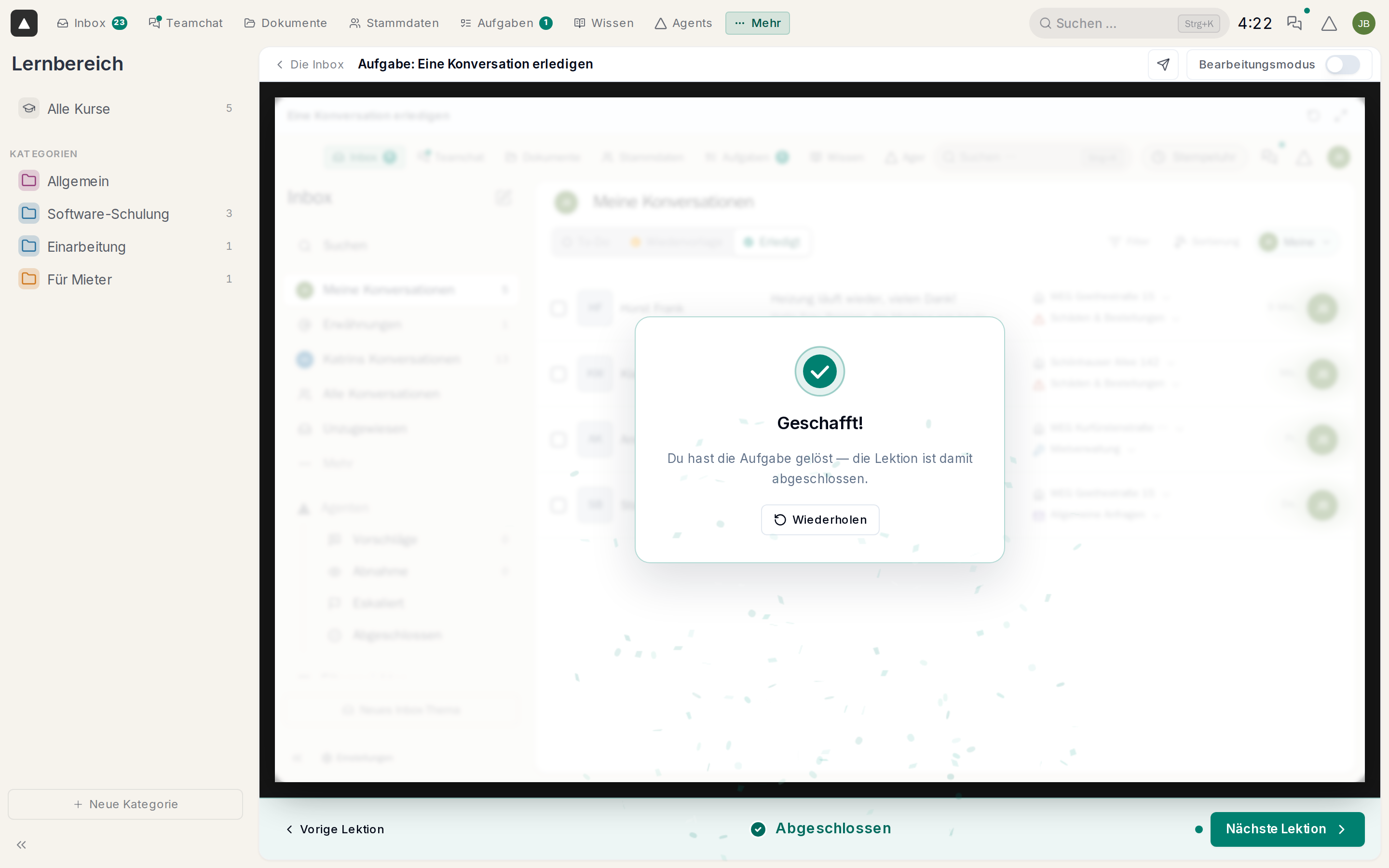
Task: Toggle the Bearbeitungsmodus switch
Action: click(1342, 64)
